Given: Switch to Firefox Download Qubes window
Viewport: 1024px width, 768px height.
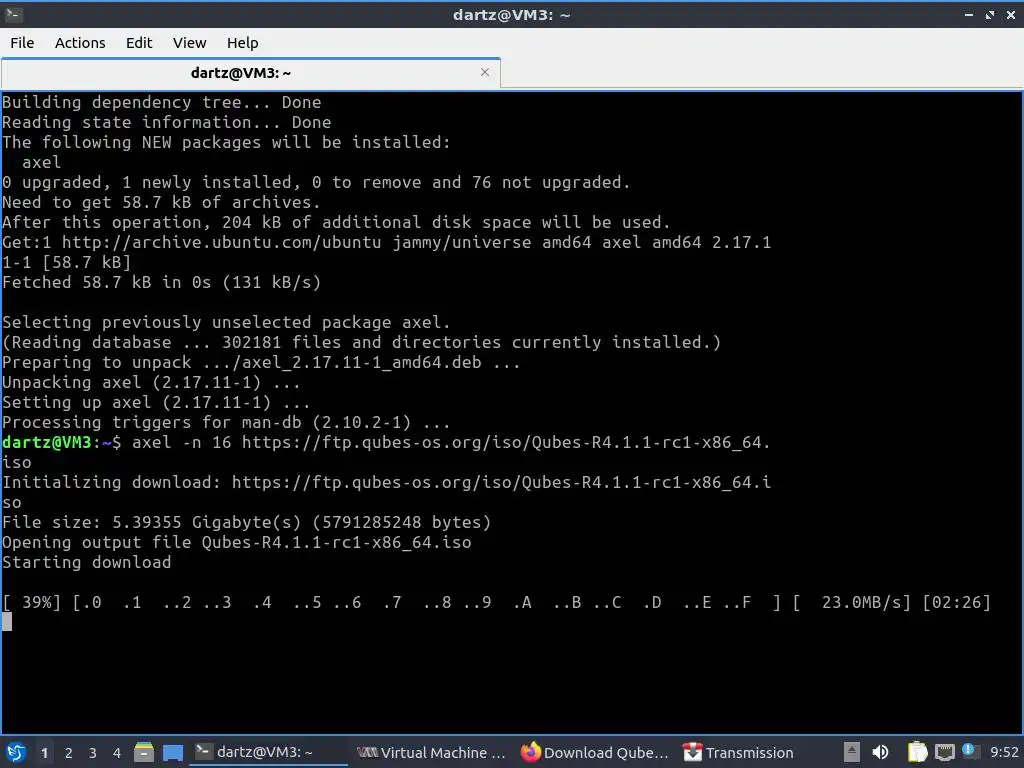Looking at the screenshot, I should 595,752.
